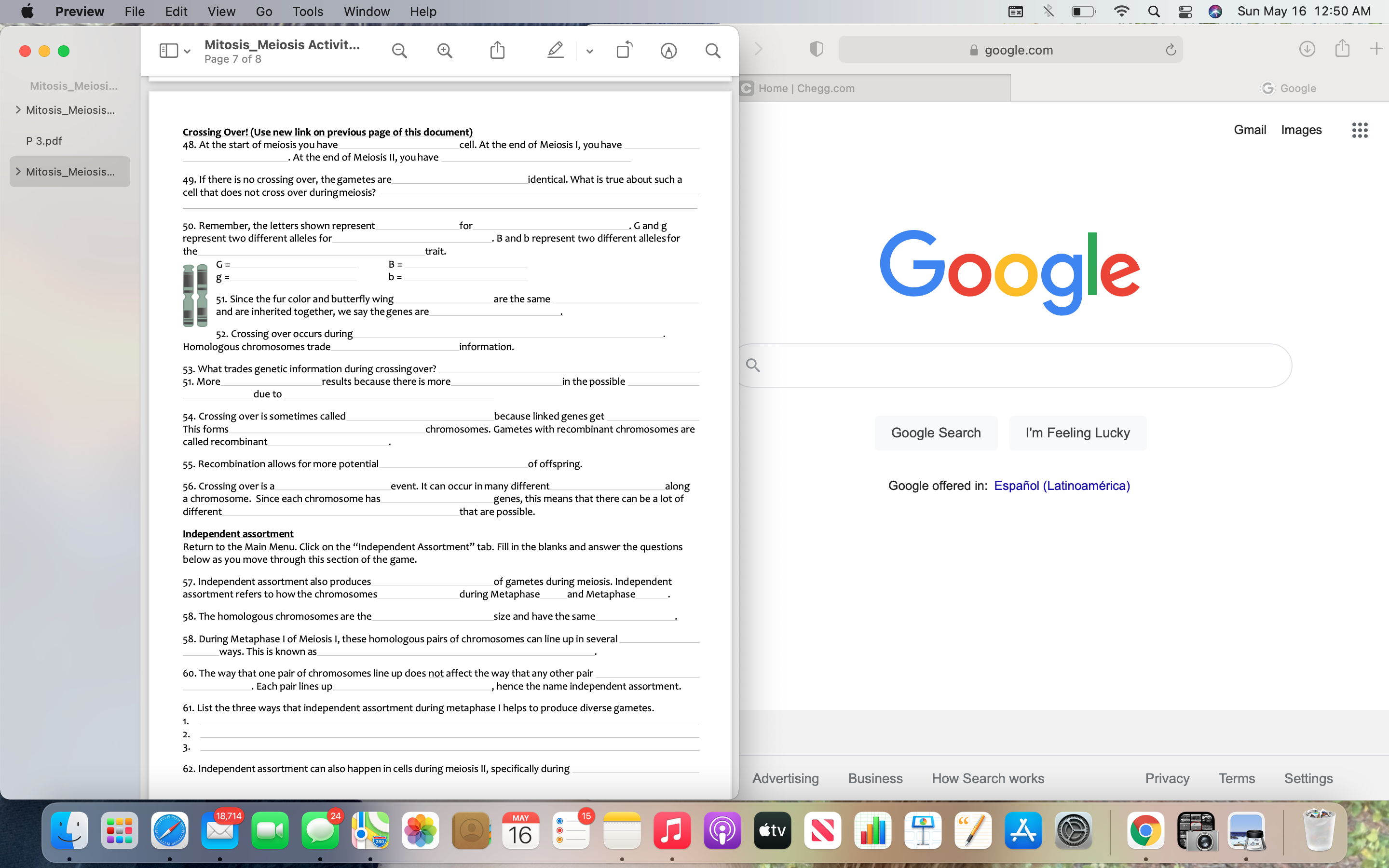This screenshot has width=1389, height=868.
Task: Open the highlight color dropdown in Preview
Action: point(589,51)
